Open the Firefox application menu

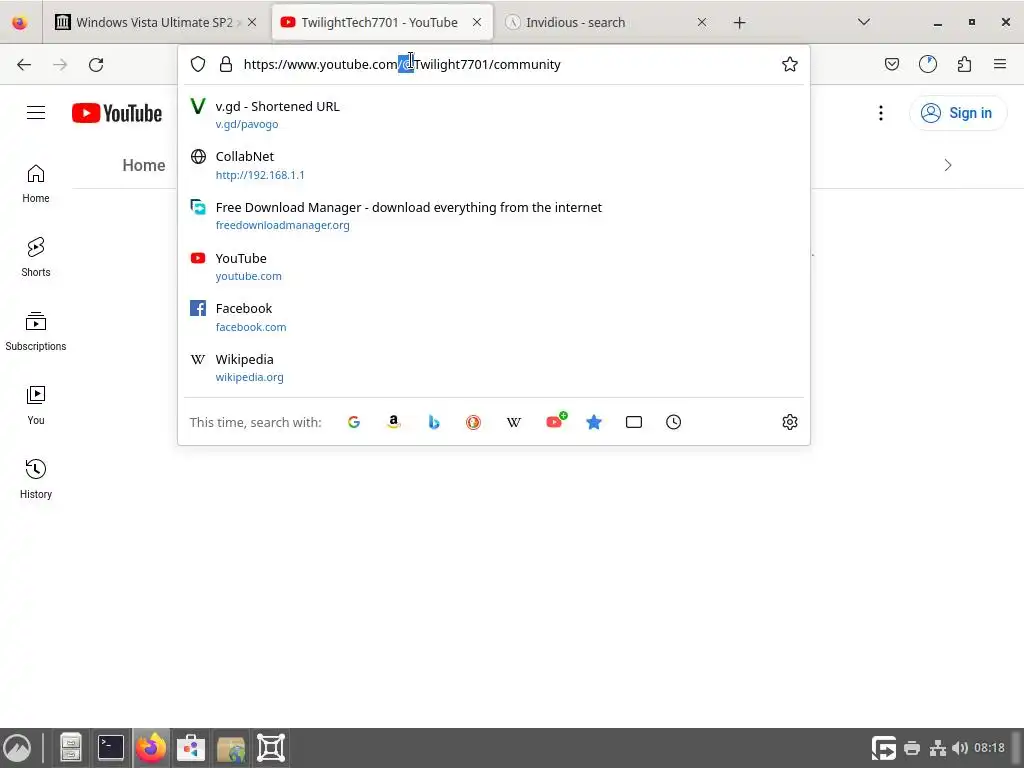tap(1000, 64)
